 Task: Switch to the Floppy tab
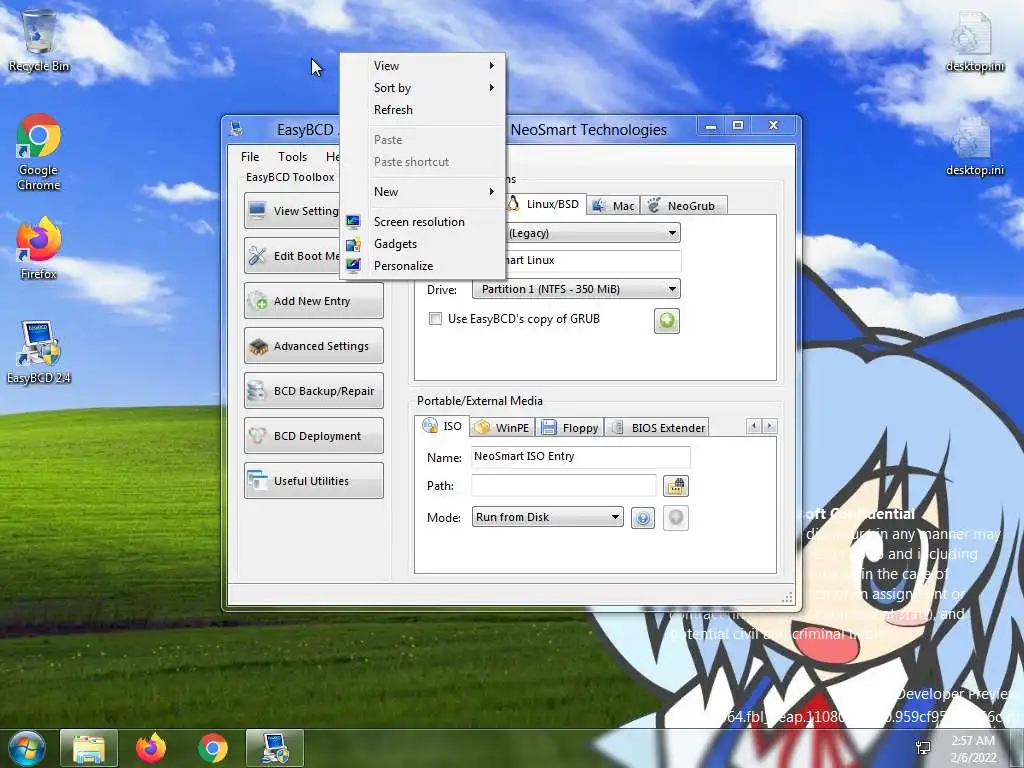(569, 428)
